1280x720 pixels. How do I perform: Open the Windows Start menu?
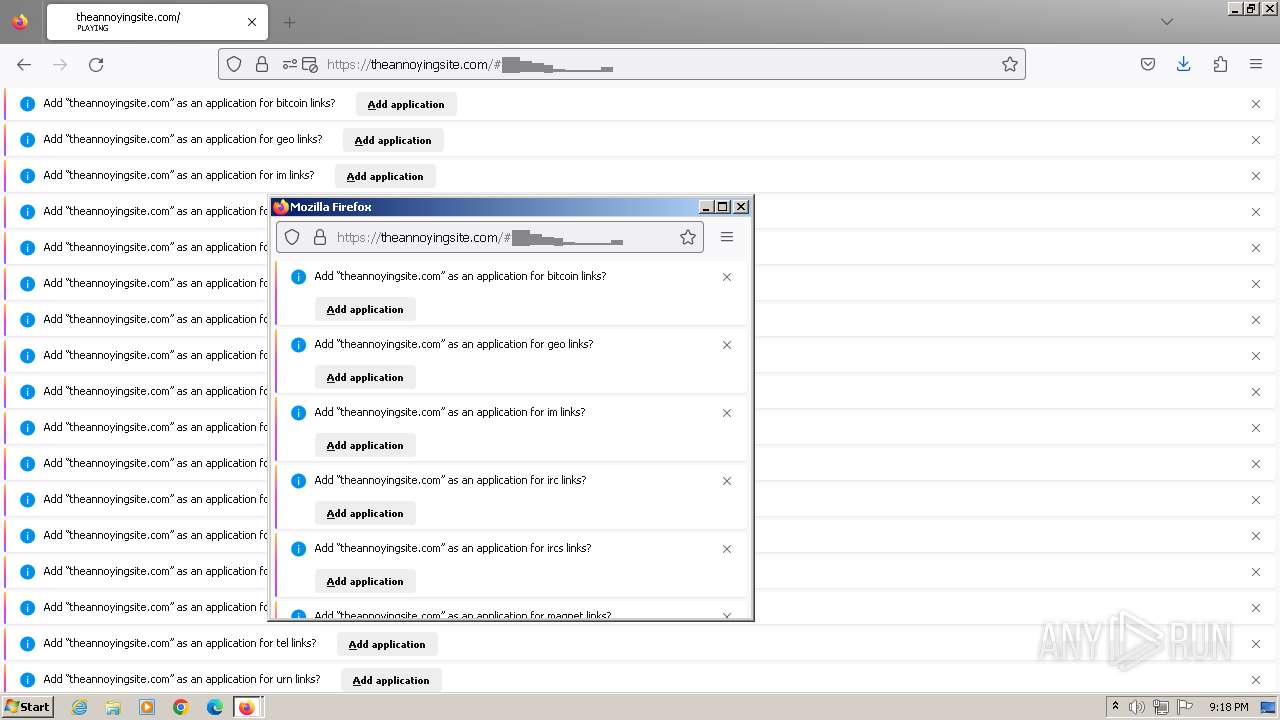(x=27, y=706)
